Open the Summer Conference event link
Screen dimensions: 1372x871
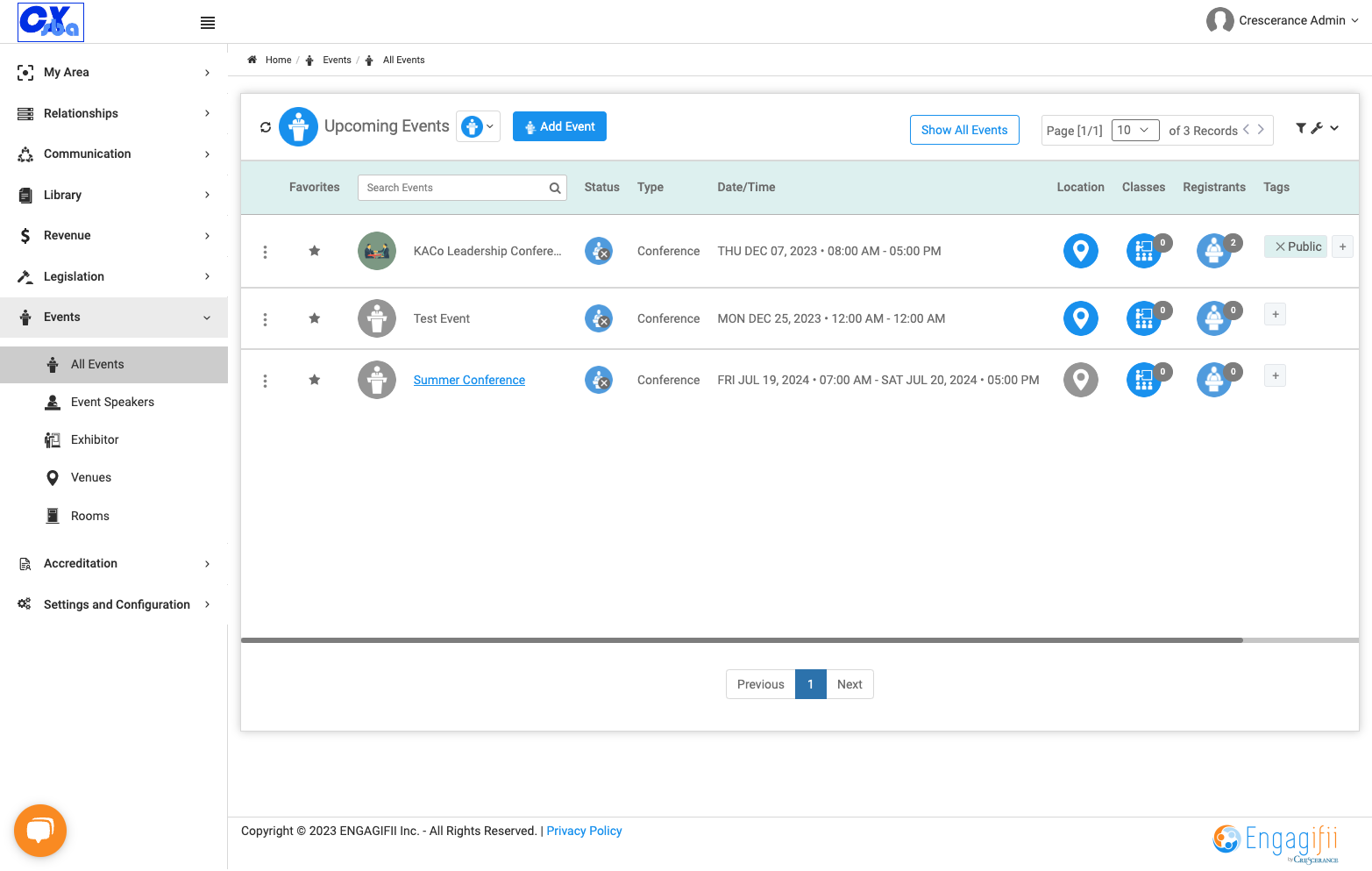tap(469, 380)
